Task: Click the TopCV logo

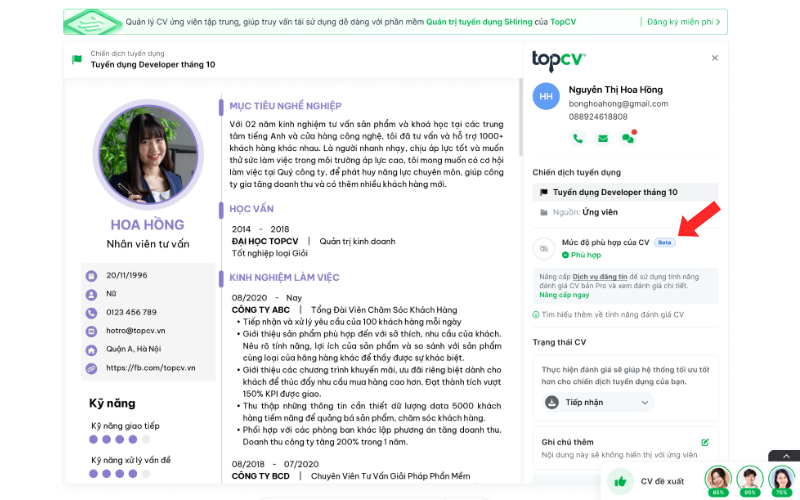Action: tap(559, 60)
